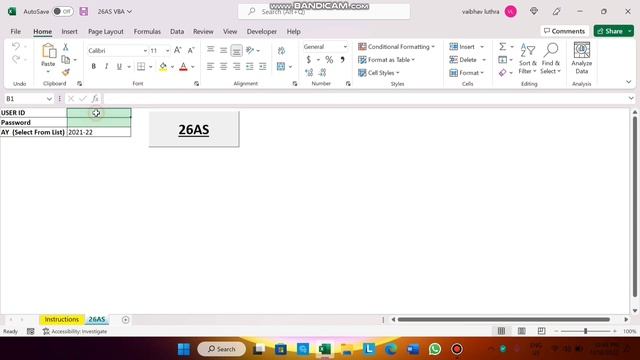Apply Comma Style

pos(342,60)
